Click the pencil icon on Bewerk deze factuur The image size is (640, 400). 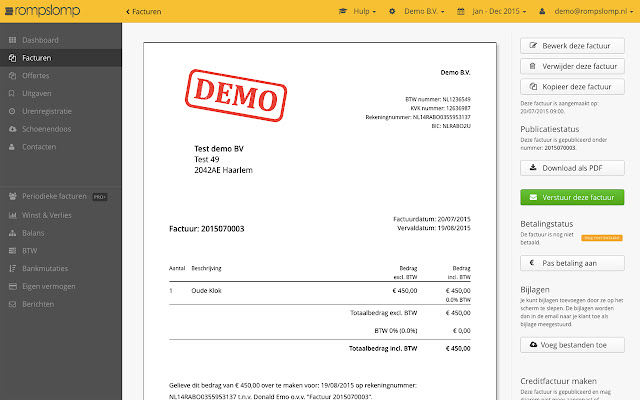tap(533, 46)
